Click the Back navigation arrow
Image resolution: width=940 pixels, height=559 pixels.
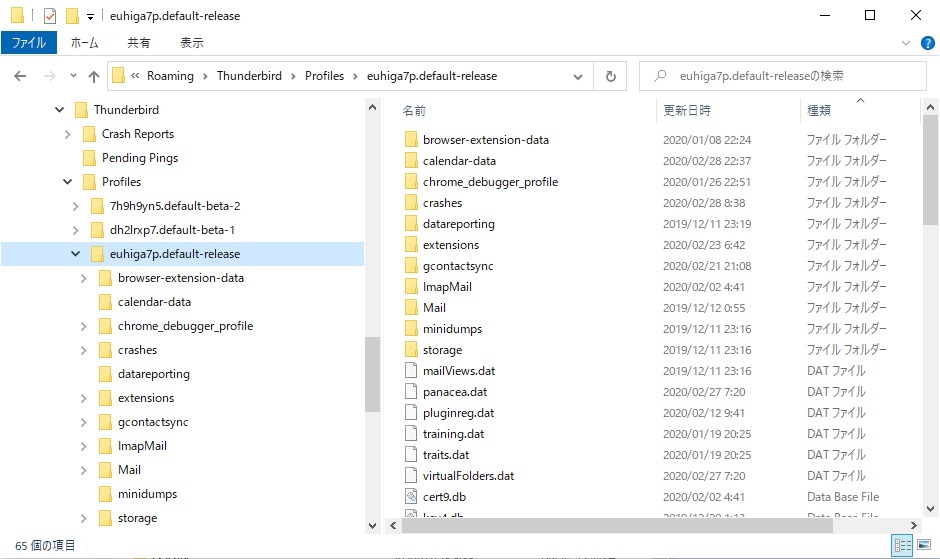(20, 76)
